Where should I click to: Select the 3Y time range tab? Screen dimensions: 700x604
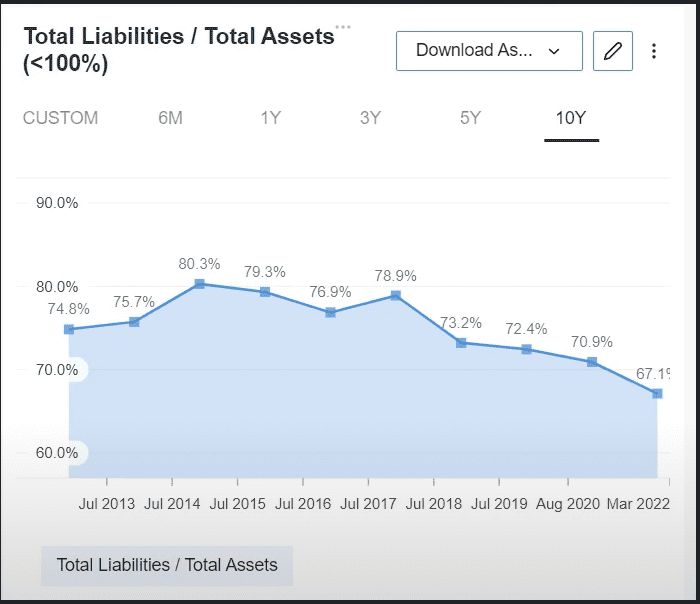pyautogui.click(x=370, y=118)
